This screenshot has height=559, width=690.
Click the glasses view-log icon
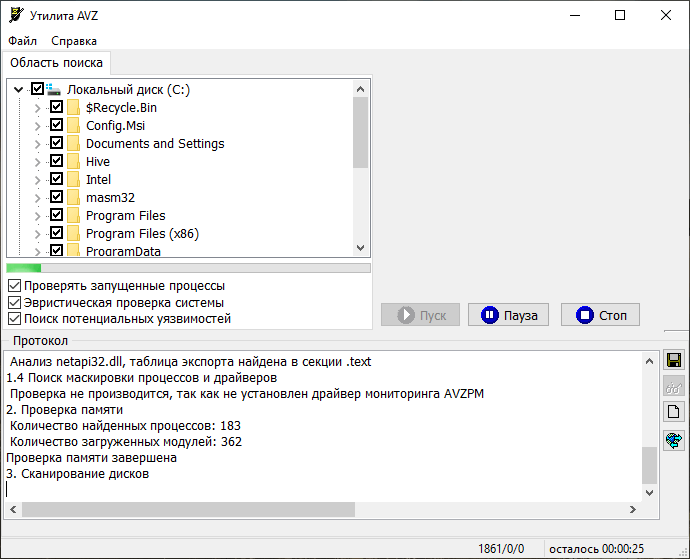[674, 386]
